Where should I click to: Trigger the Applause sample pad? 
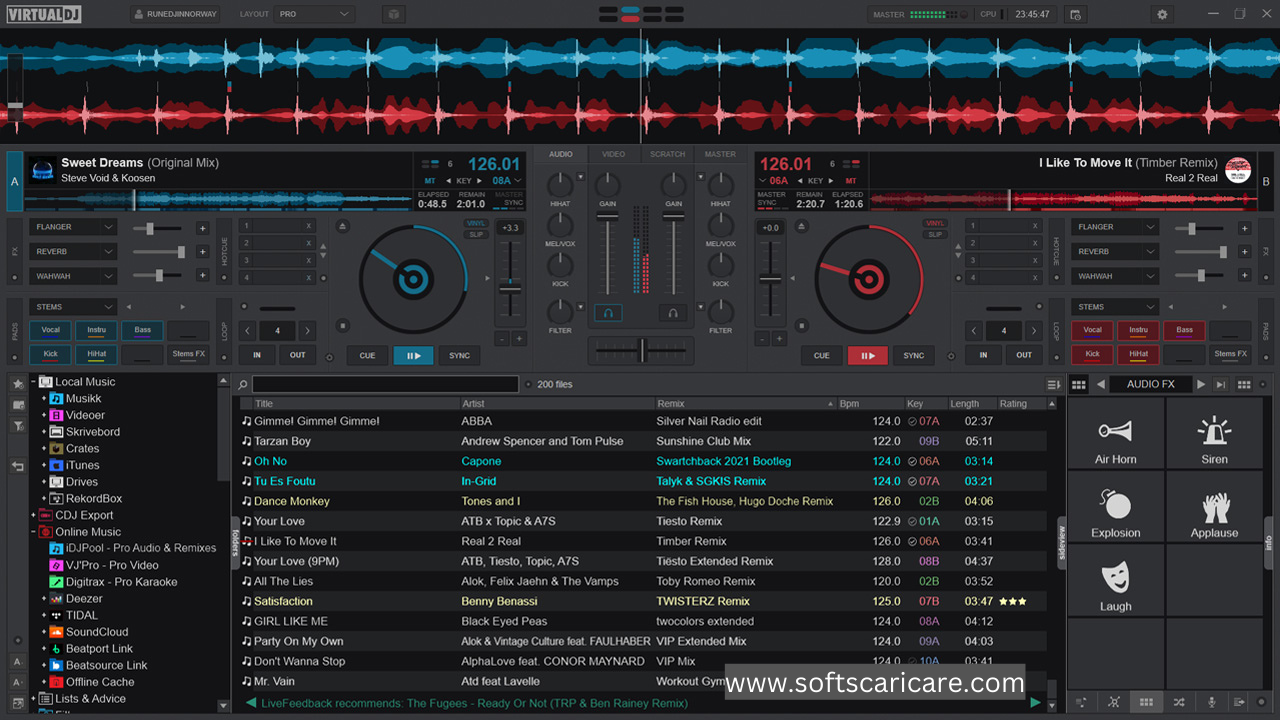pyautogui.click(x=1214, y=507)
